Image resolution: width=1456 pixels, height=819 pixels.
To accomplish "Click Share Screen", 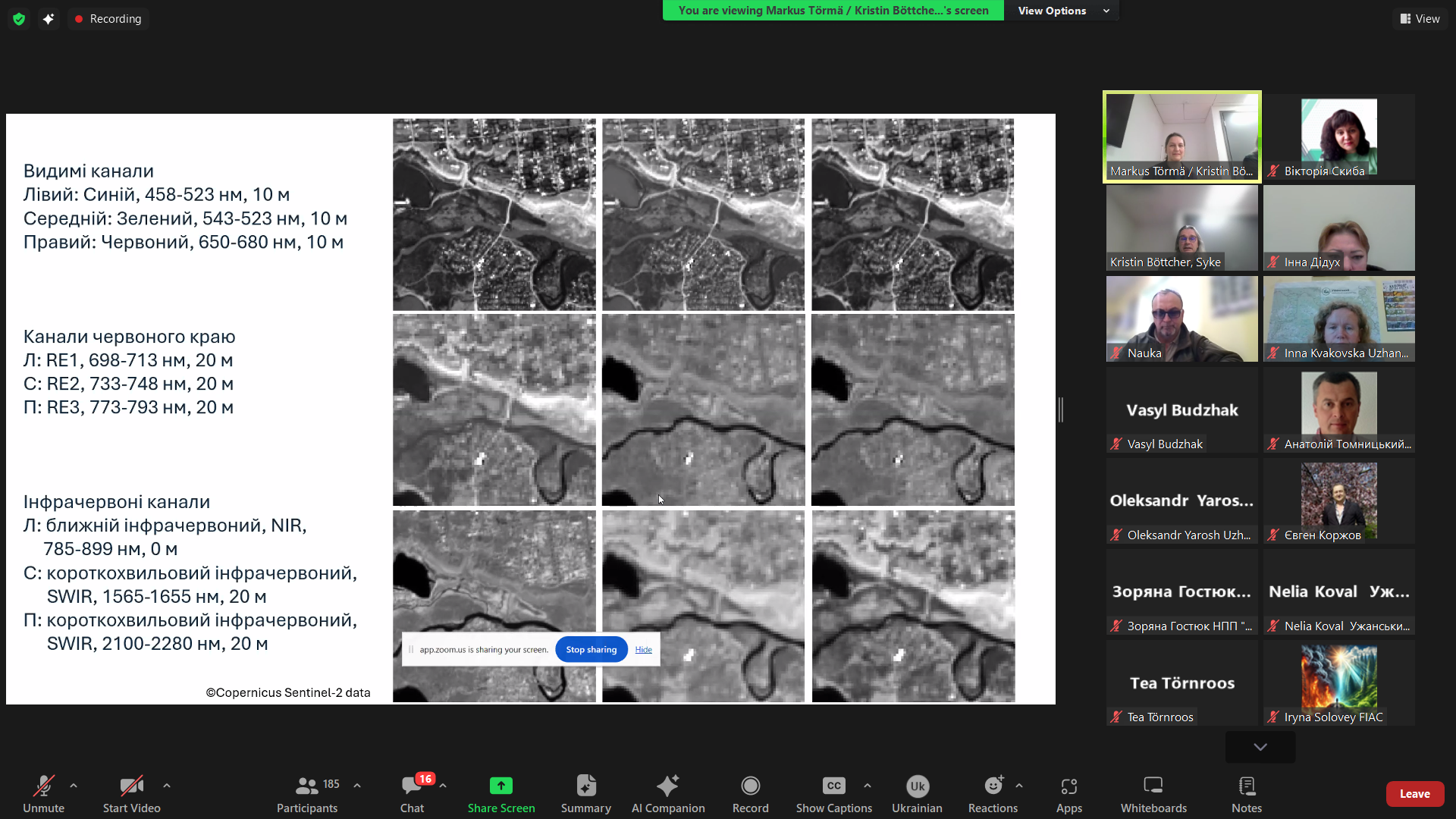I will pyautogui.click(x=500, y=793).
